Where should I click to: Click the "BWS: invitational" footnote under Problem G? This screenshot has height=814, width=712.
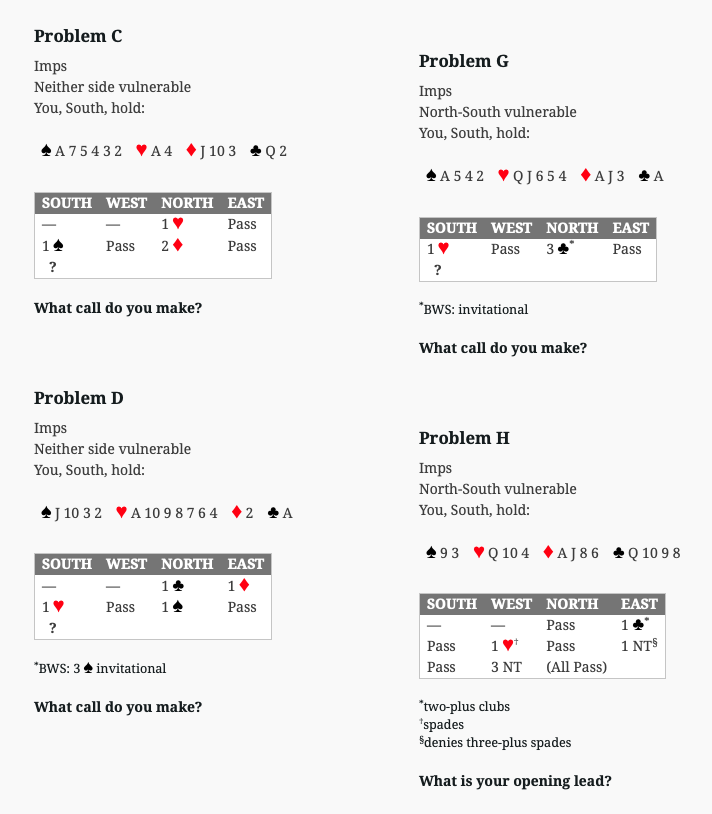coord(474,309)
